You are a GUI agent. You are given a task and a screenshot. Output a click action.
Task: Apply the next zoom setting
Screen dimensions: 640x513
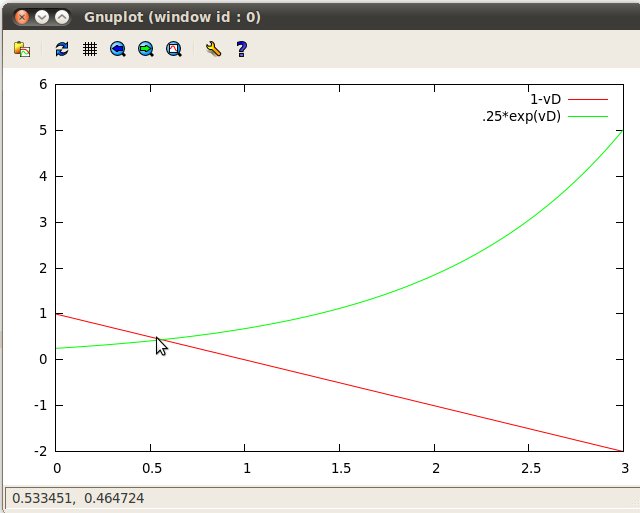click(146, 48)
